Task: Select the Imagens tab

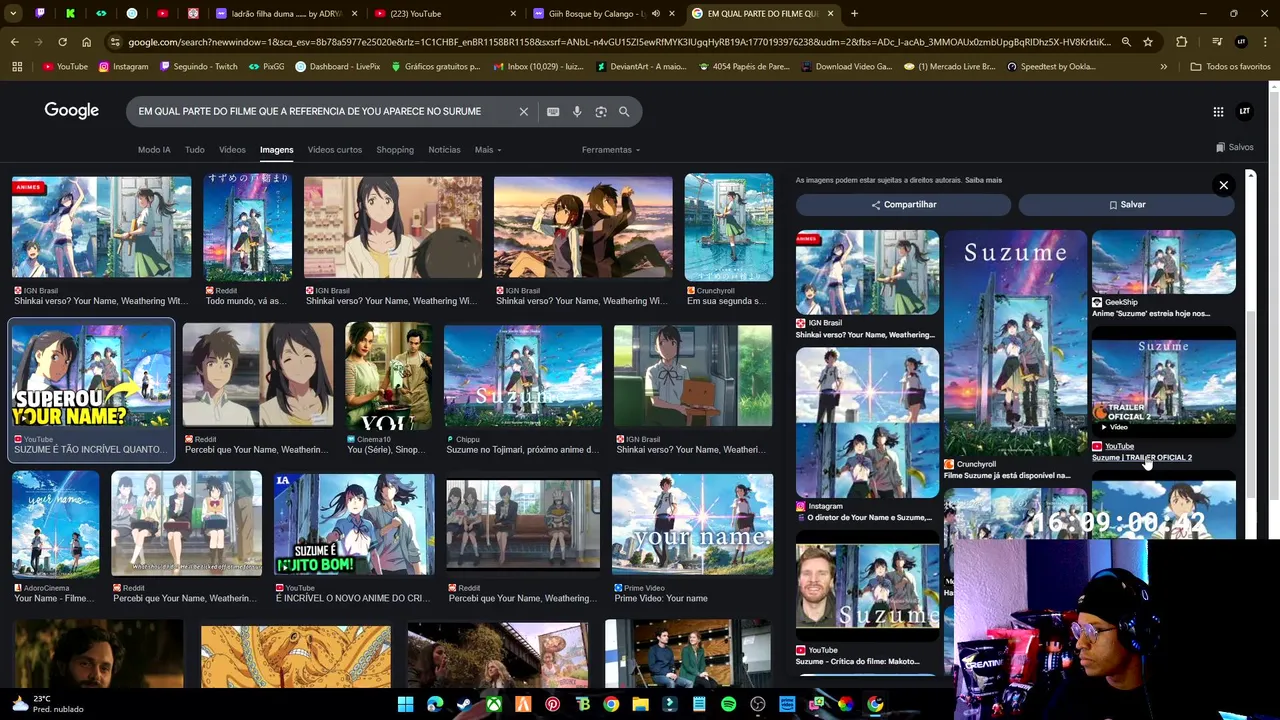Action: 276,150
